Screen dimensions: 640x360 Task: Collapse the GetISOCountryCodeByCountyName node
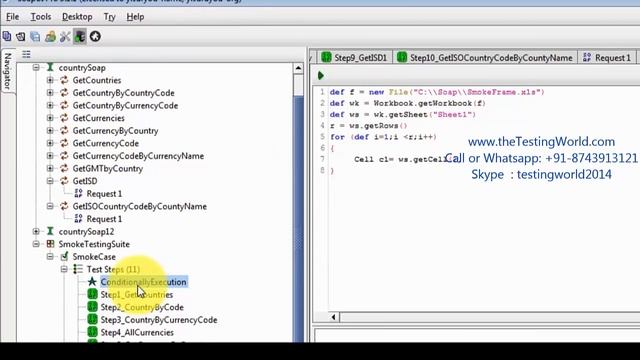click(50, 206)
